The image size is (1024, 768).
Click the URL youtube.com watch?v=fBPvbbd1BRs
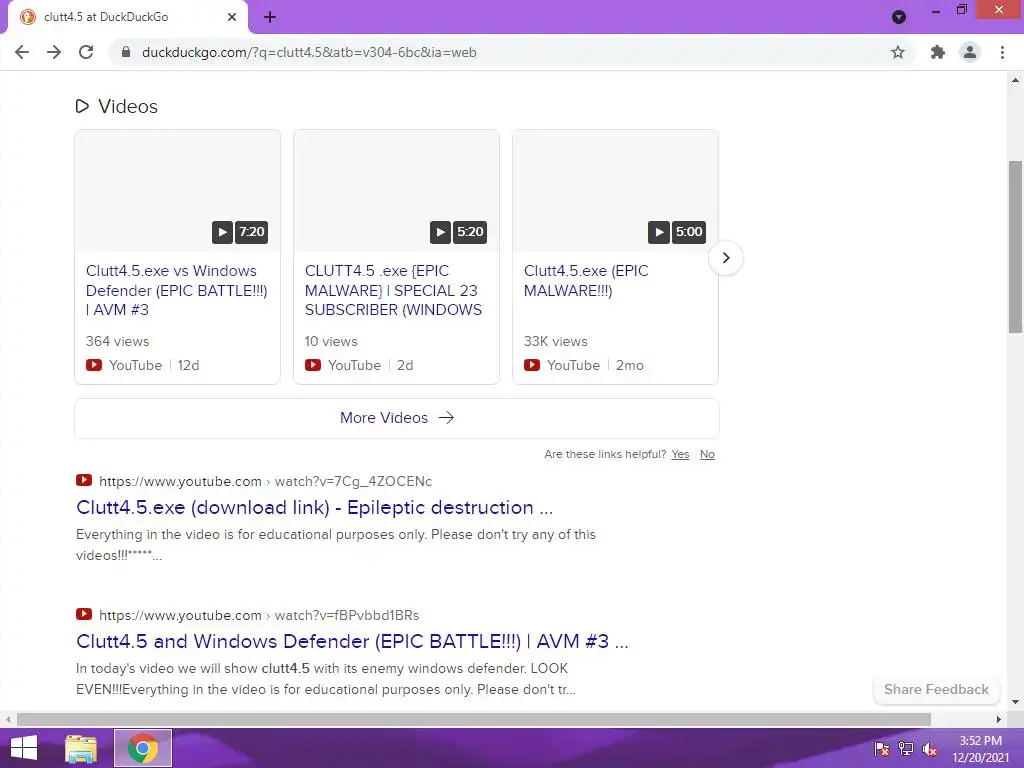259,615
